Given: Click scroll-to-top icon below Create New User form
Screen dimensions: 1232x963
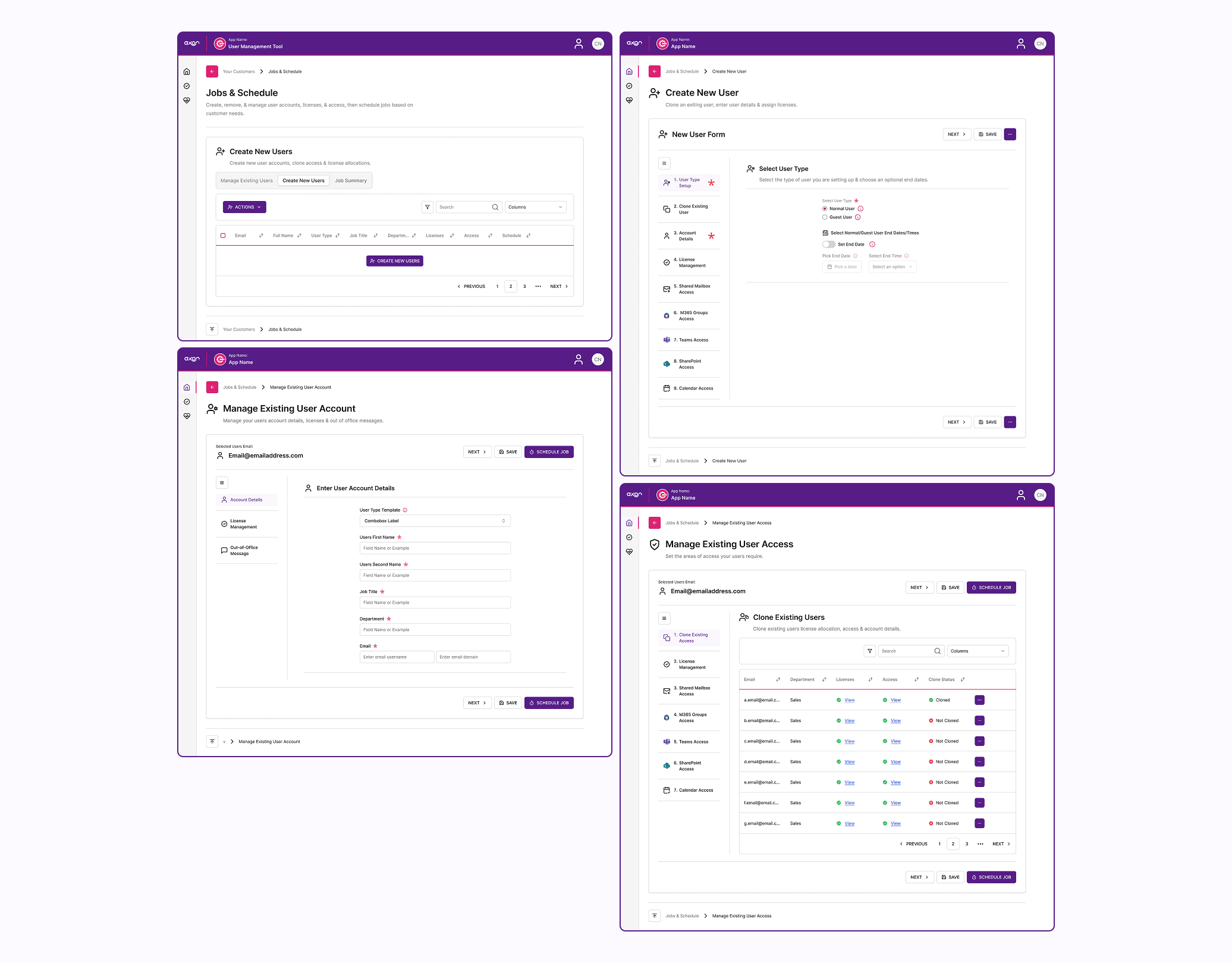Looking at the screenshot, I should pyautogui.click(x=655, y=460).
